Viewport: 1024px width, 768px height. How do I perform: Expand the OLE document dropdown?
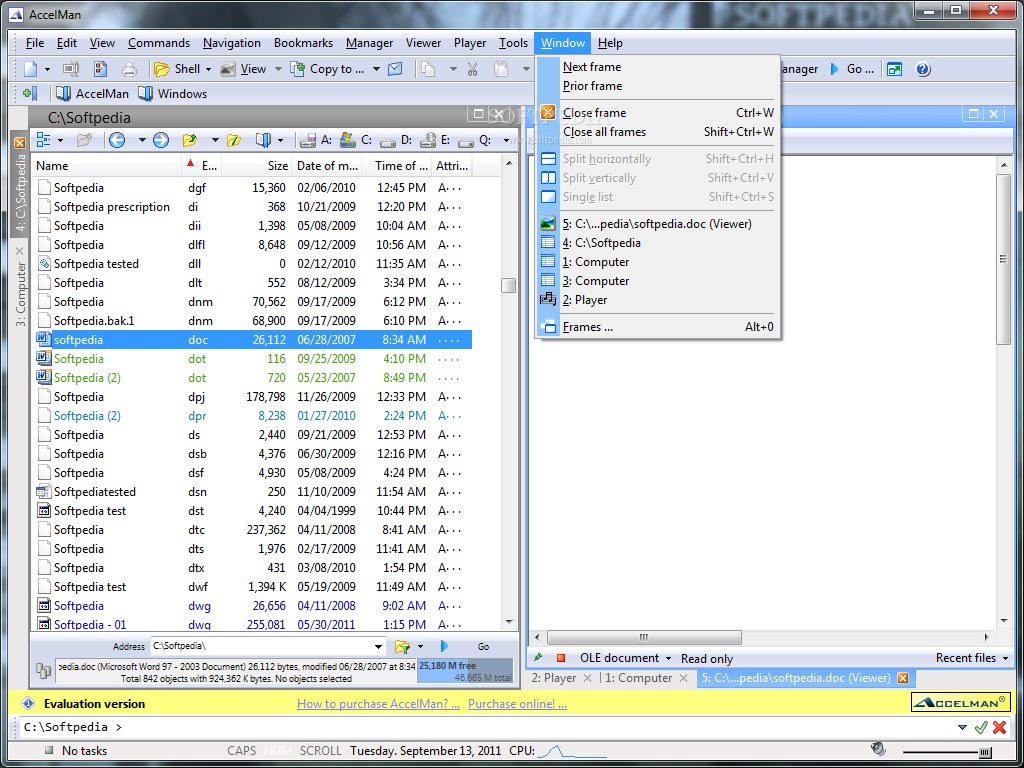pyautogui.click(x=668, y=658)
